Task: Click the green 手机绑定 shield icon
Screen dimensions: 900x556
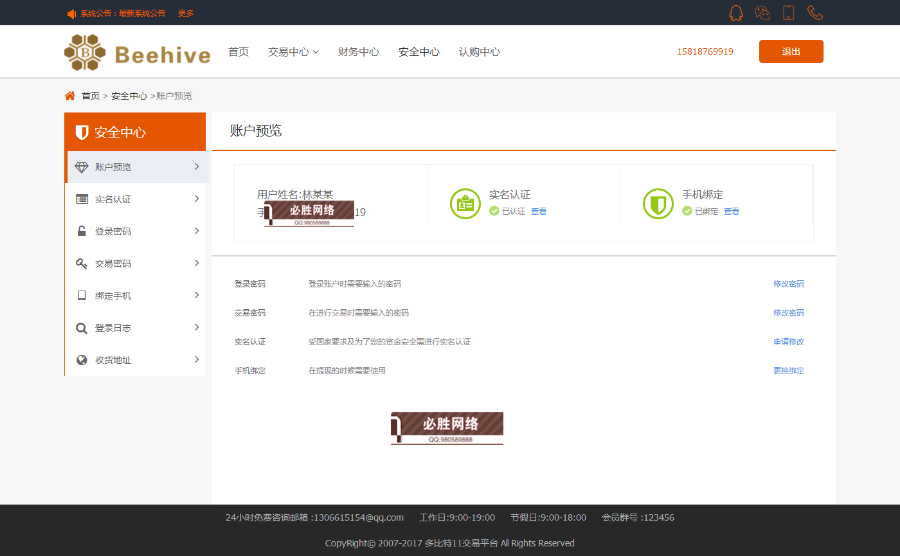Action: (658, 204)
